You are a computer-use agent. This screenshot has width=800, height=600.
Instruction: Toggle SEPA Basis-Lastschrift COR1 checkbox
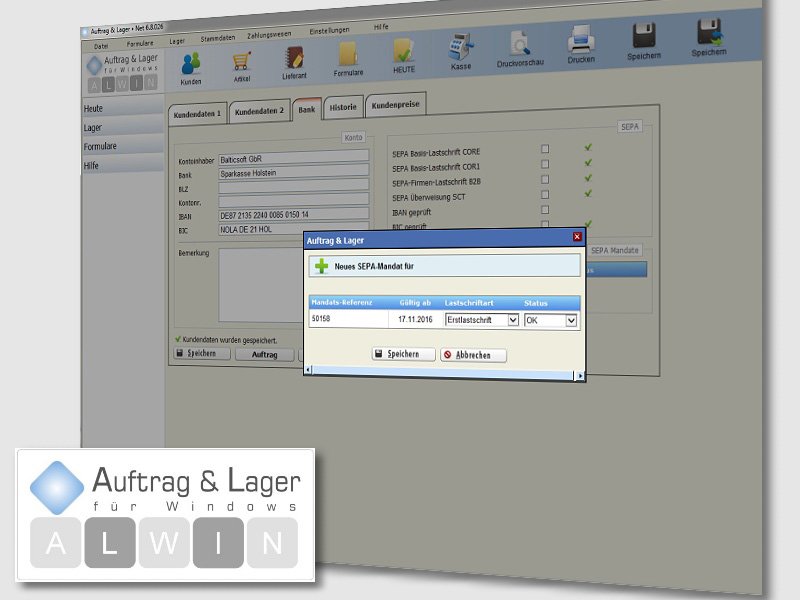tap(545, 164)
